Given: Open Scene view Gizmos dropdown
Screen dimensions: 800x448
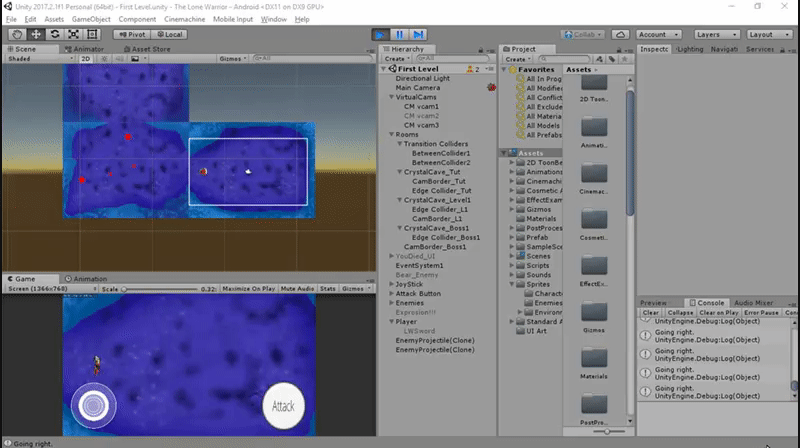Looking at the screenshot, I should tap(233, 59).
